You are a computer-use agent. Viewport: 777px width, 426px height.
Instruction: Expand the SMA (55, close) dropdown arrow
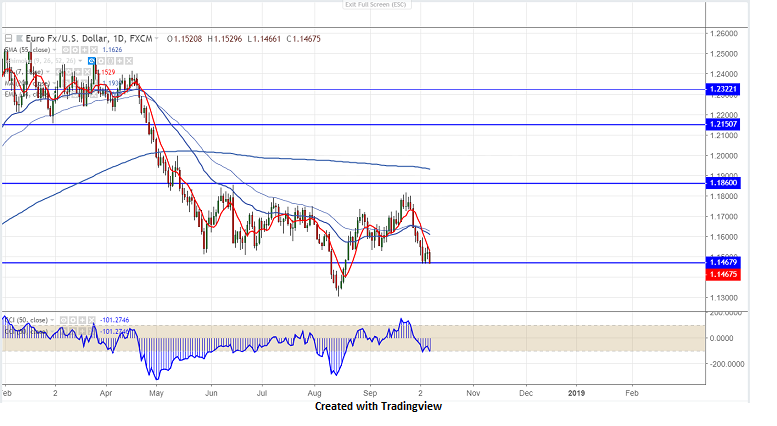click(55, 50)
